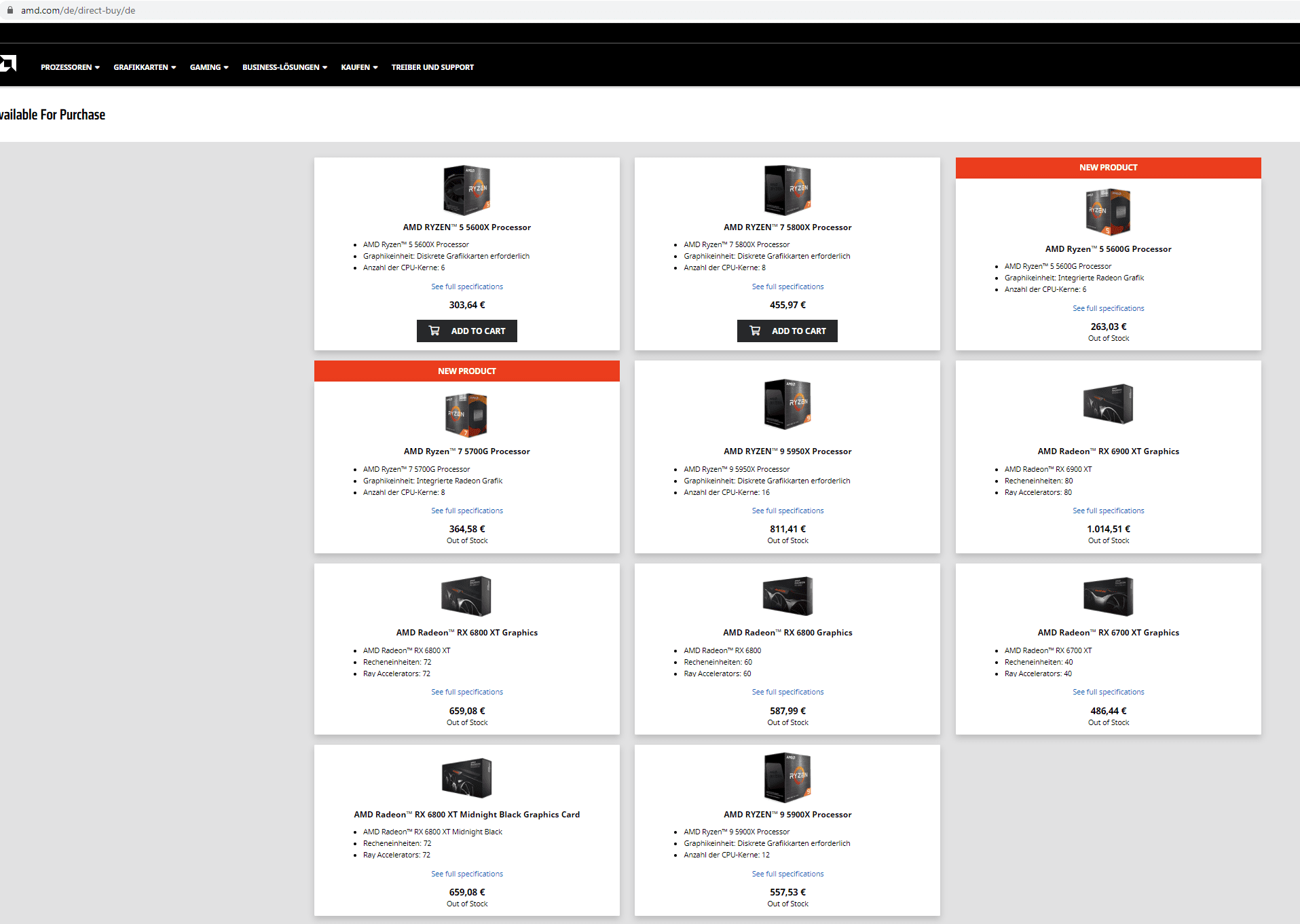Click the AMD logo in header
Screen dimensions: 1300x924
tap(7, 64)
